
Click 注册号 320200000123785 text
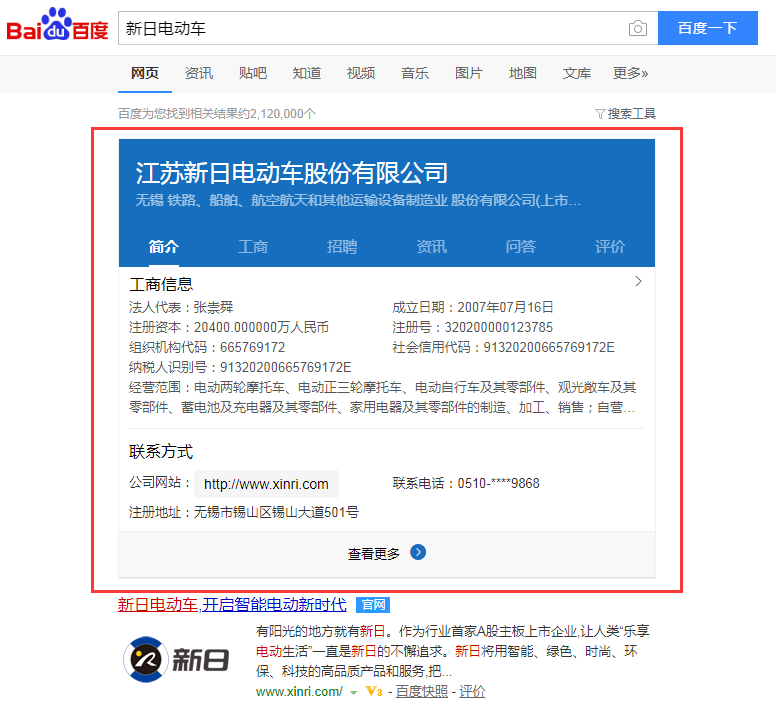(473, 327)
